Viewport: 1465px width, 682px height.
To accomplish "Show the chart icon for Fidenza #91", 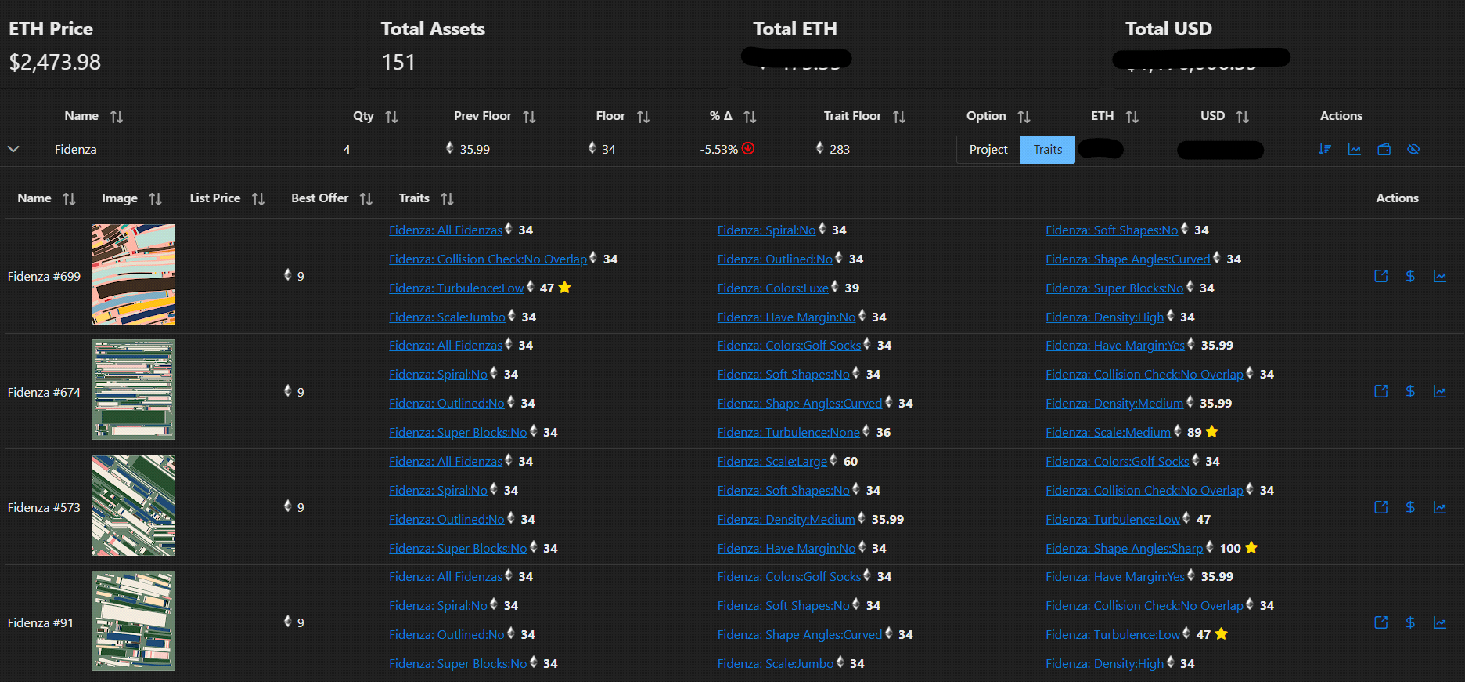I will [x=1440, y=622].
